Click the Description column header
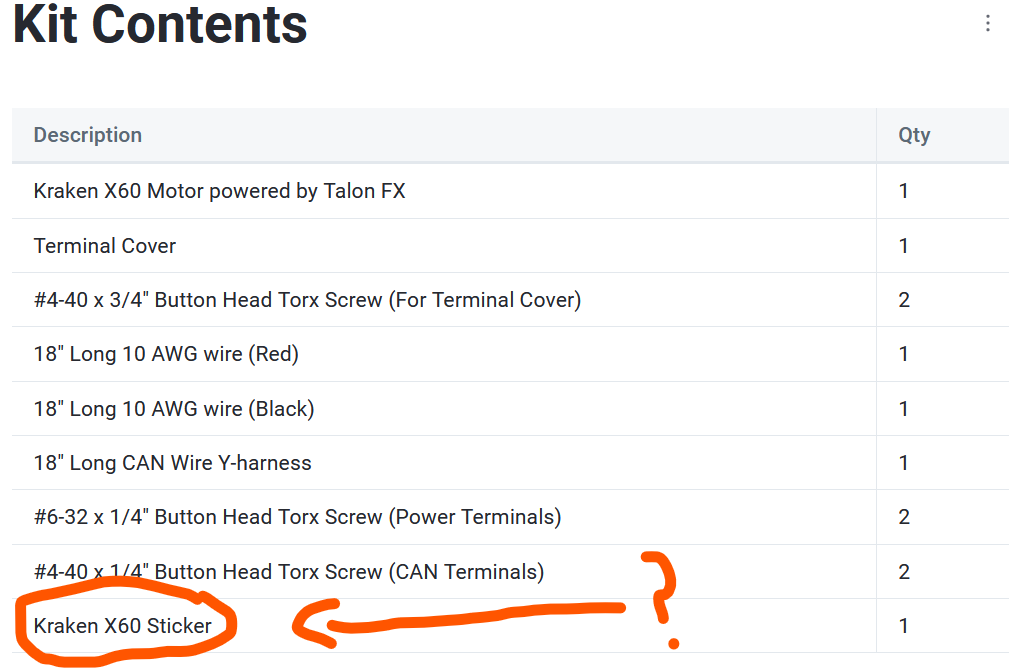The image size is (1027, 671). (x=88, y=135)
